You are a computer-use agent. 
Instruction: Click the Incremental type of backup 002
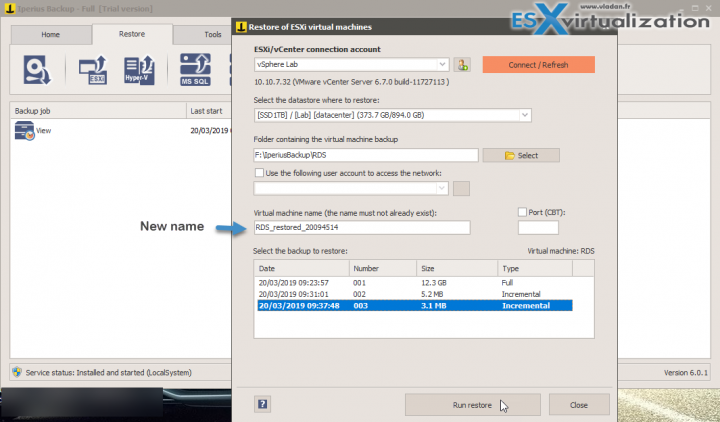coord(521,294)
